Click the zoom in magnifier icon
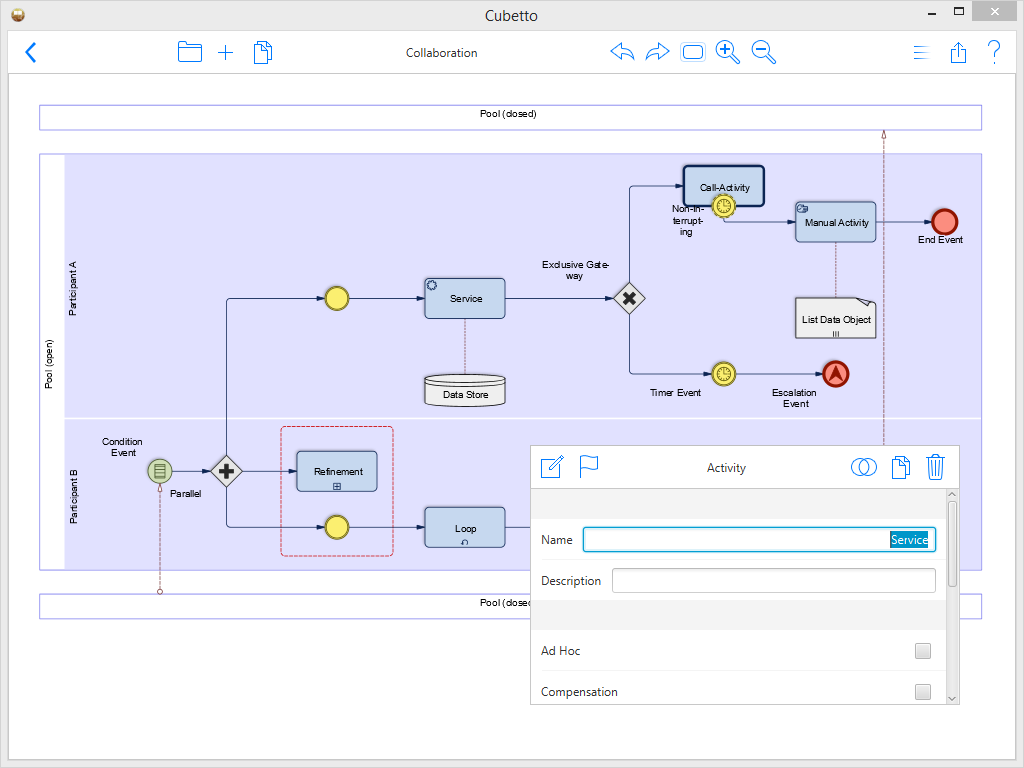 [x=728, y=52]
